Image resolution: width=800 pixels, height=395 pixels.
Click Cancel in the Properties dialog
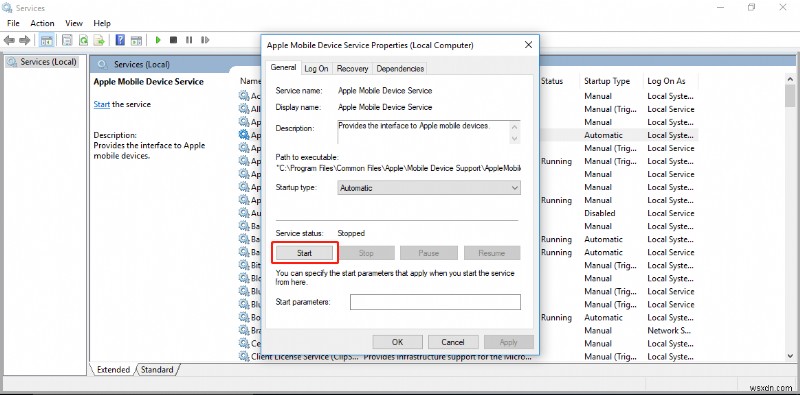tap(453, 342)
